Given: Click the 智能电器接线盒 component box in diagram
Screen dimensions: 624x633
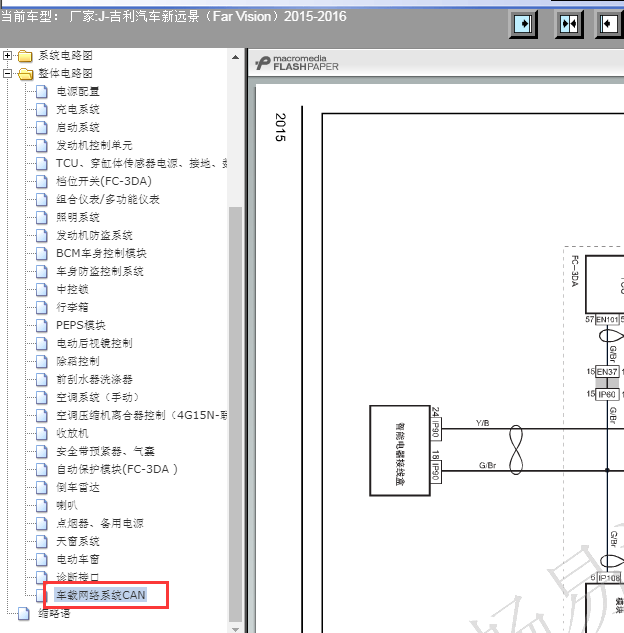Looking at the screenshot, I should 400,451.
